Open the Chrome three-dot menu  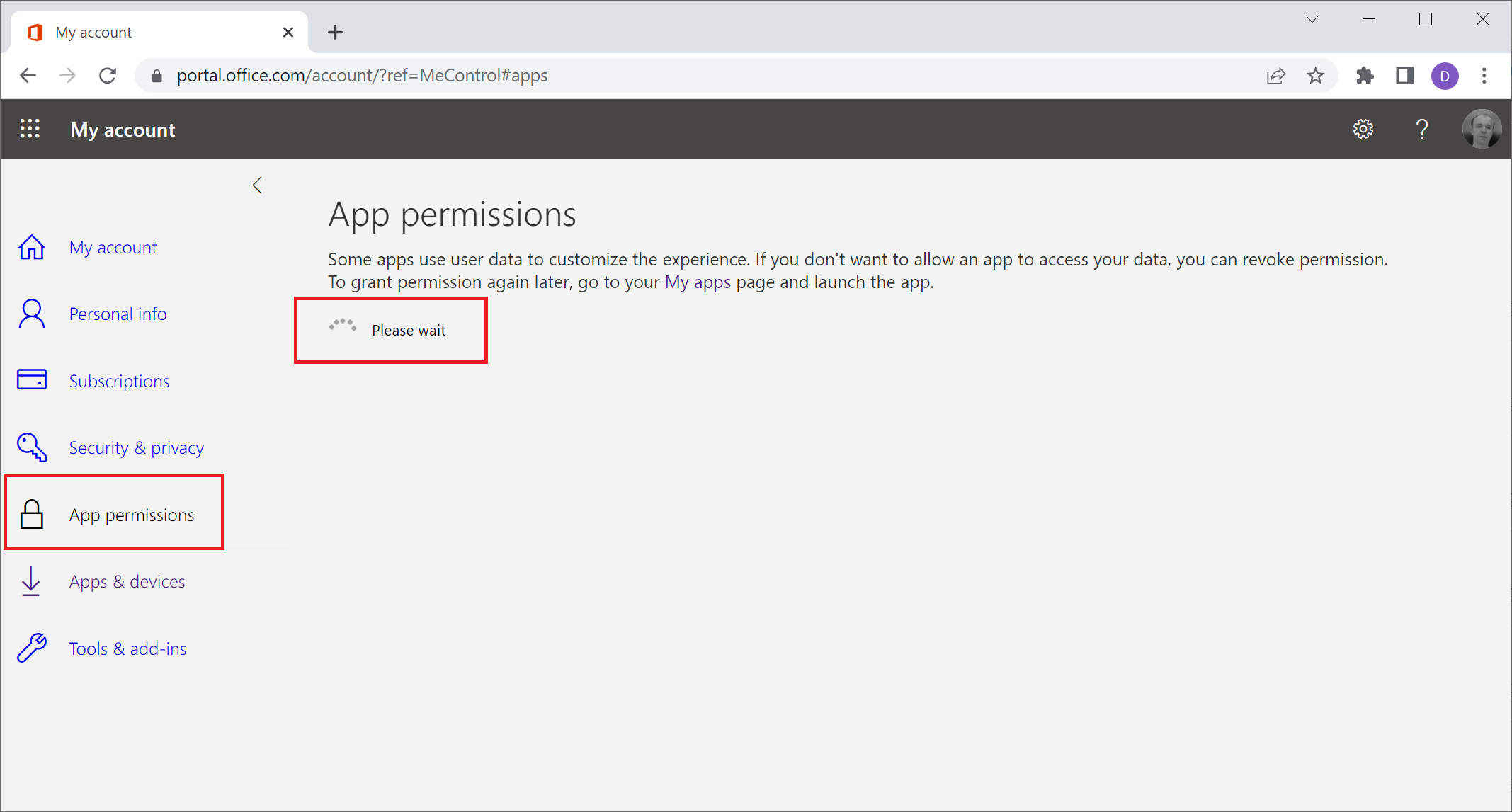point(1484,75)
